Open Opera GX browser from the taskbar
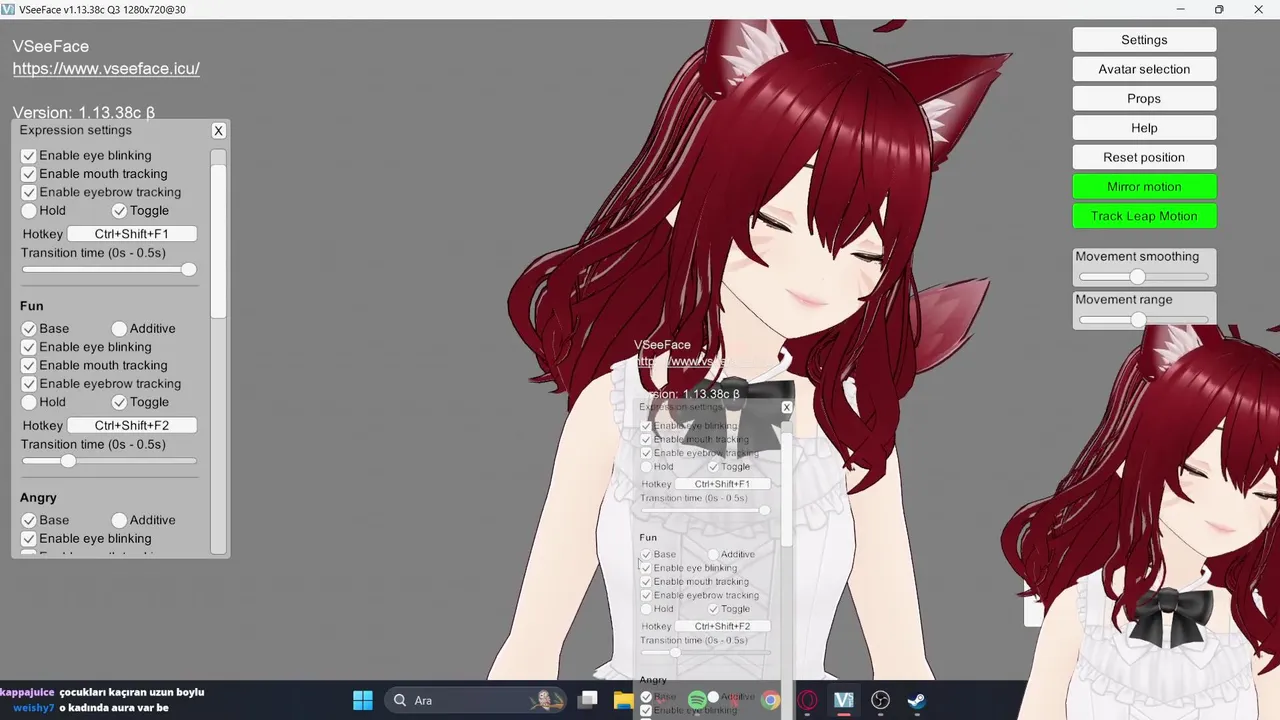The image size is (1280, 720). pos(807,700)
